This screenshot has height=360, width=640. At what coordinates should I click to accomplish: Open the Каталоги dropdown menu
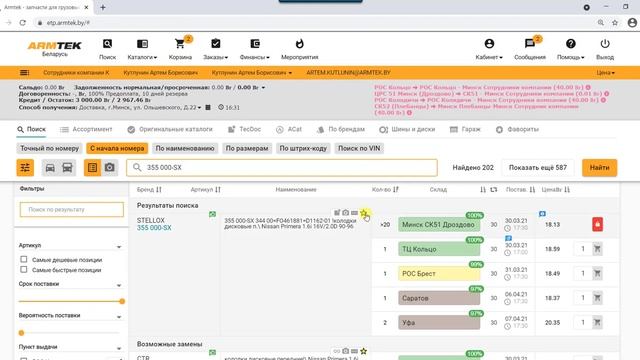pos(142,49)
